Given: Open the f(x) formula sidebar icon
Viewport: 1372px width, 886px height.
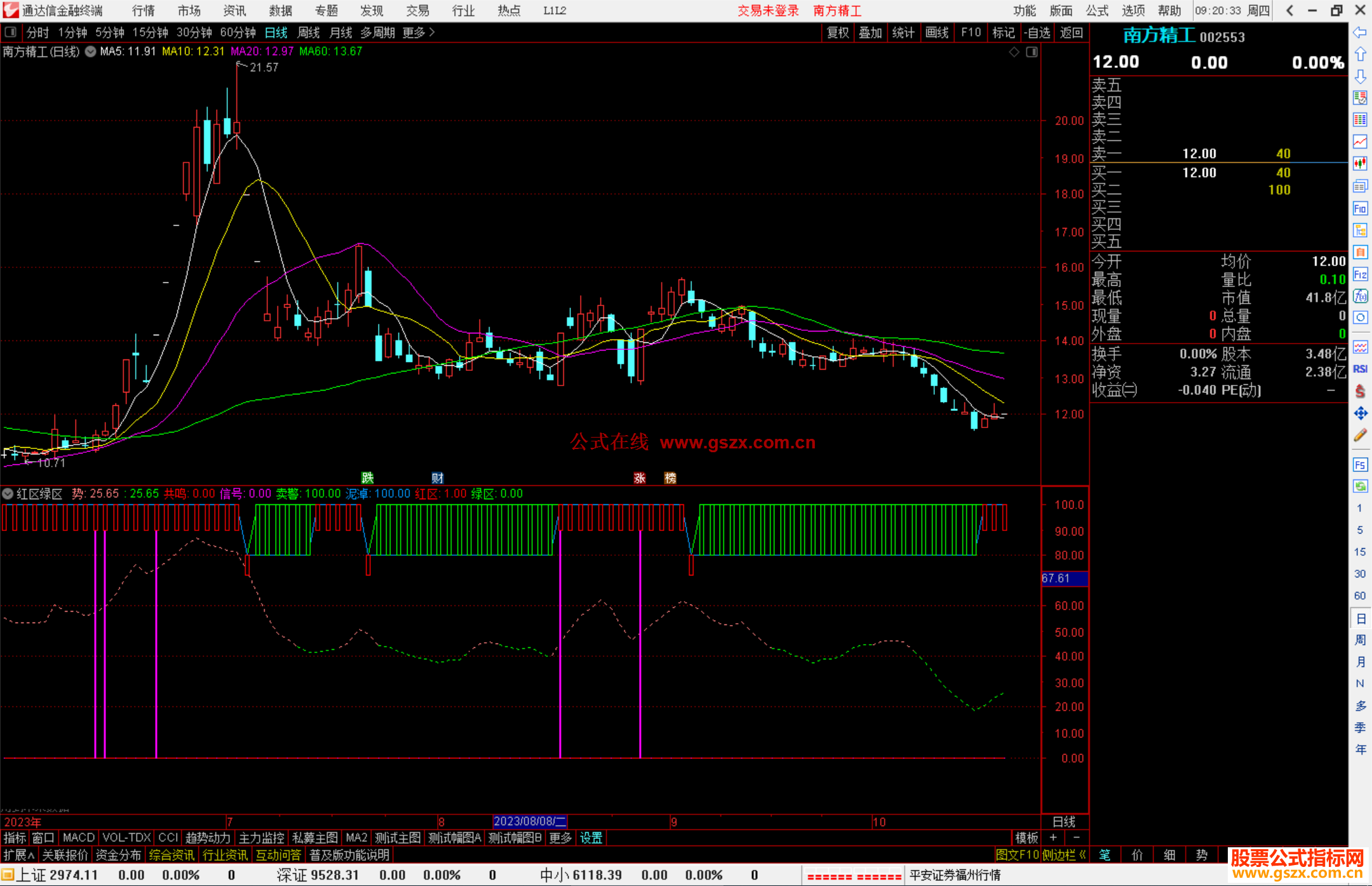Looking at the screenshot, I should (1360, 296).
